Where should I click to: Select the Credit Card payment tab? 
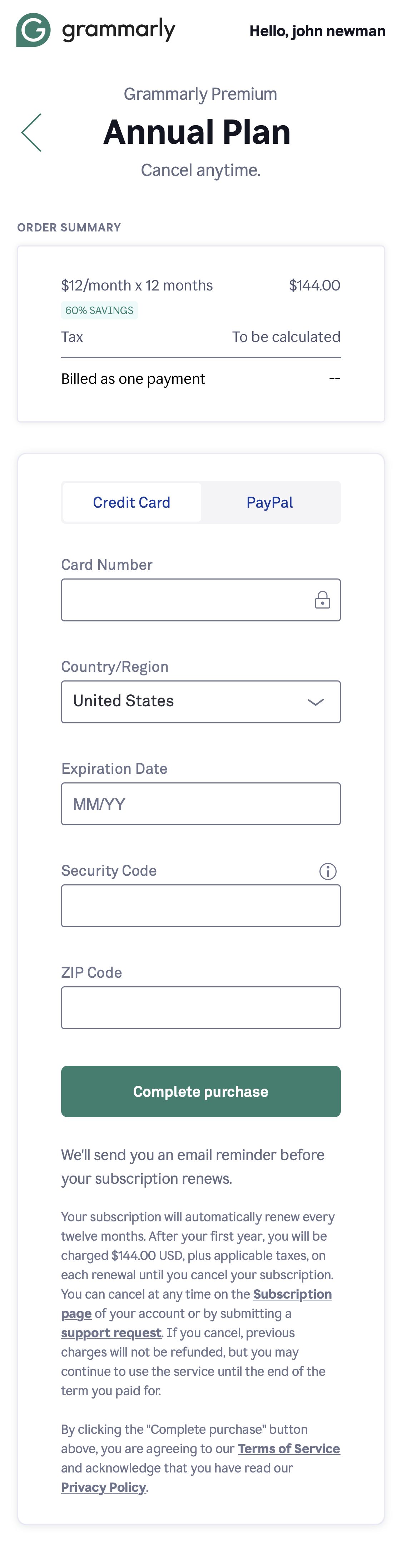click(131, 502)
